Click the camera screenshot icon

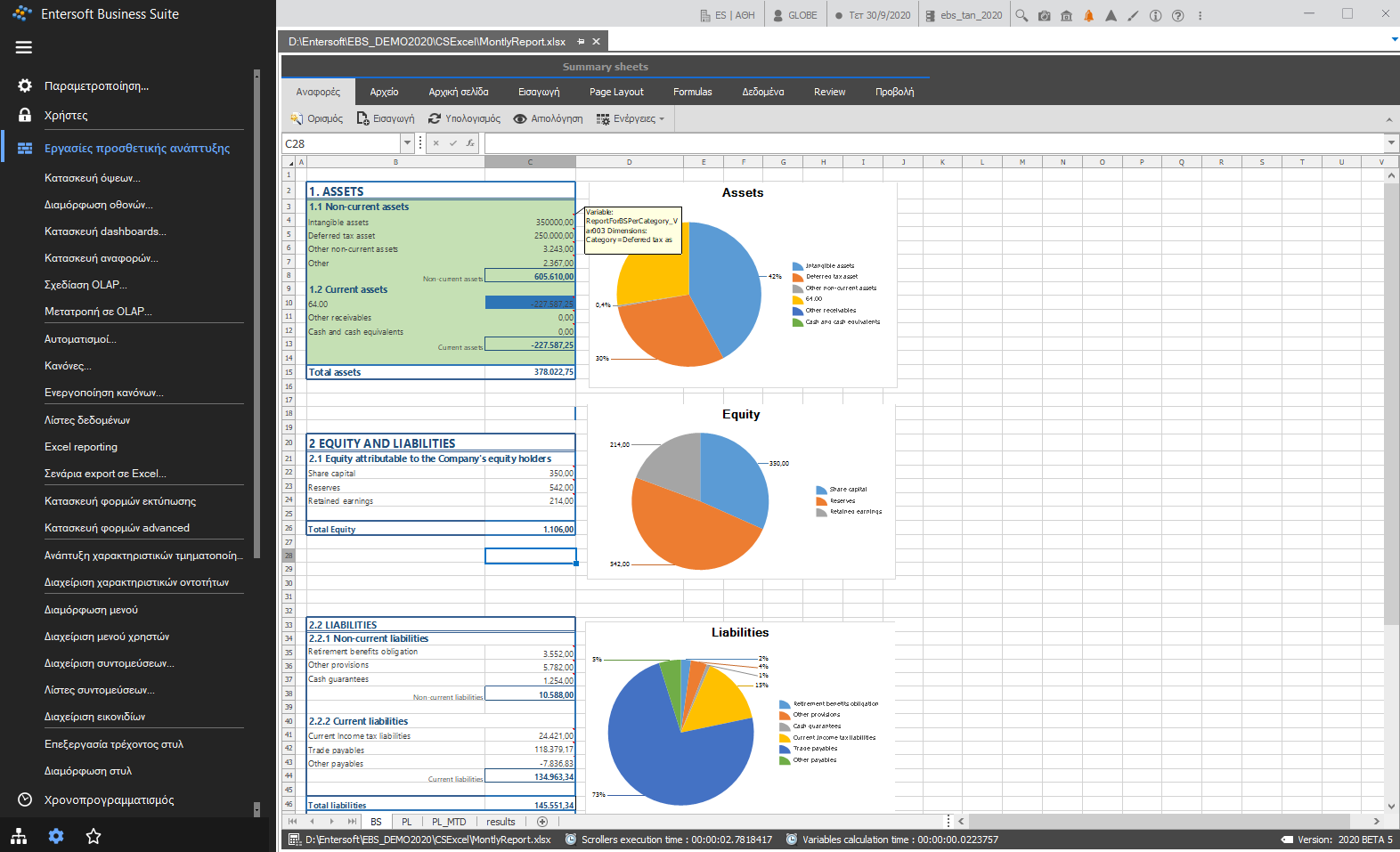pos(1044,15)
